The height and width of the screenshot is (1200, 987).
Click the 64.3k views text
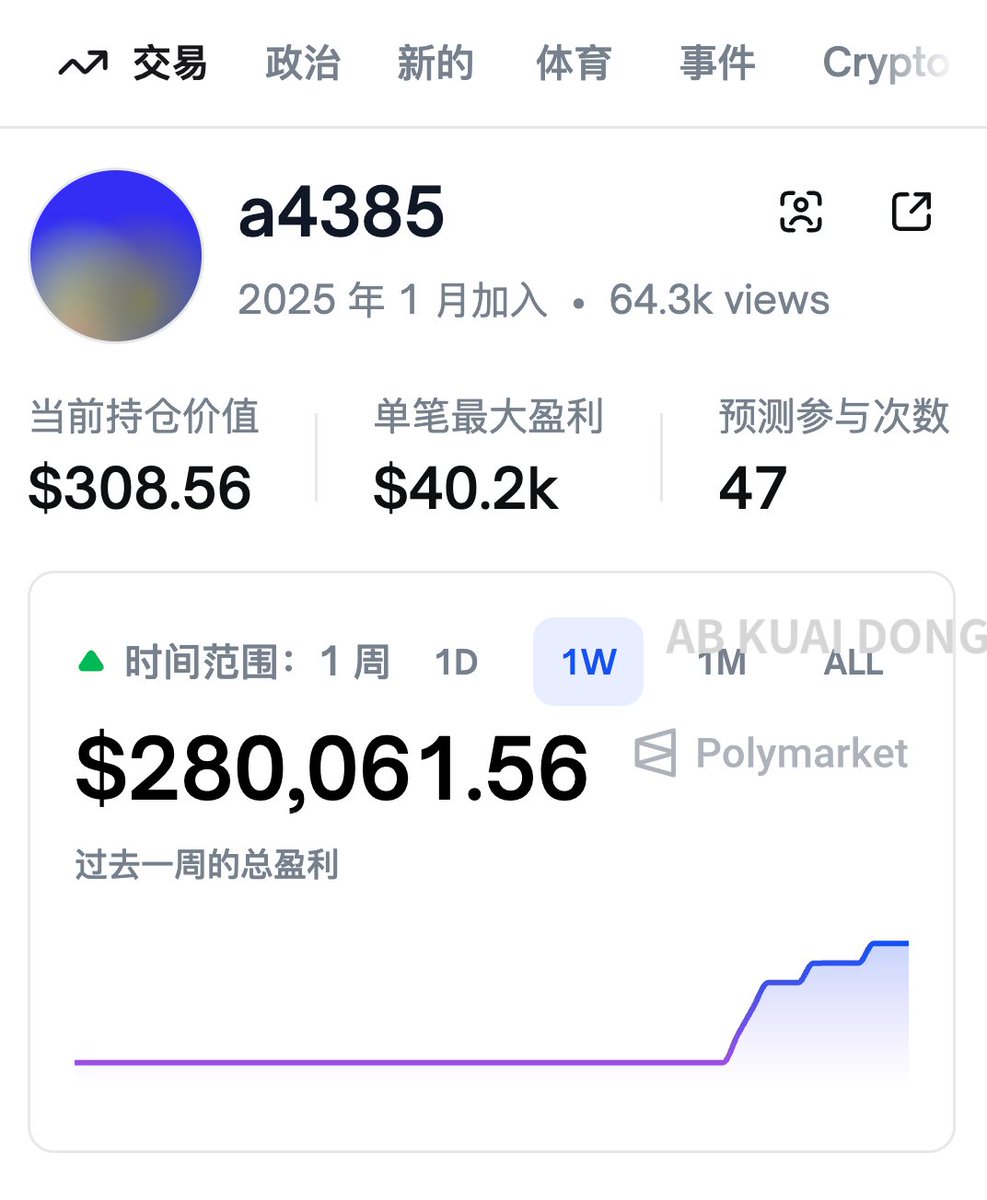click(x=720, y=300)
